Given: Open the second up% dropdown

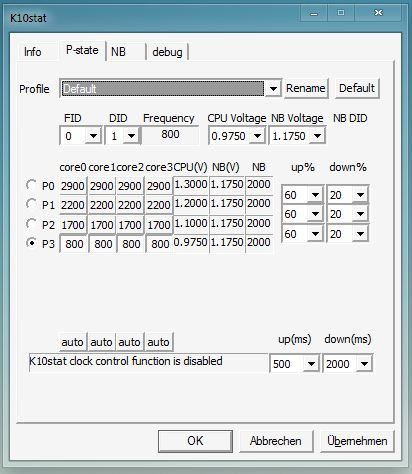Looking at the screenshot, I should click(315, 213).
